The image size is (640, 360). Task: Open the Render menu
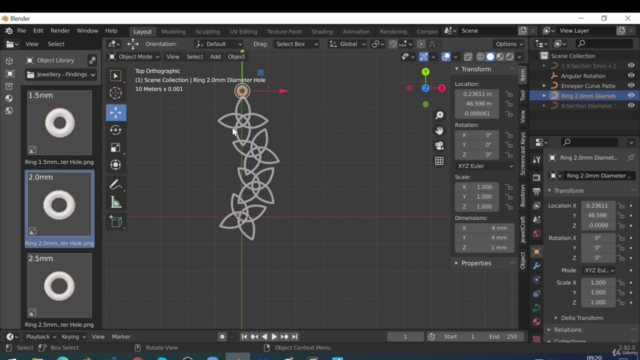pyautogui.click(x=60, y=31)
